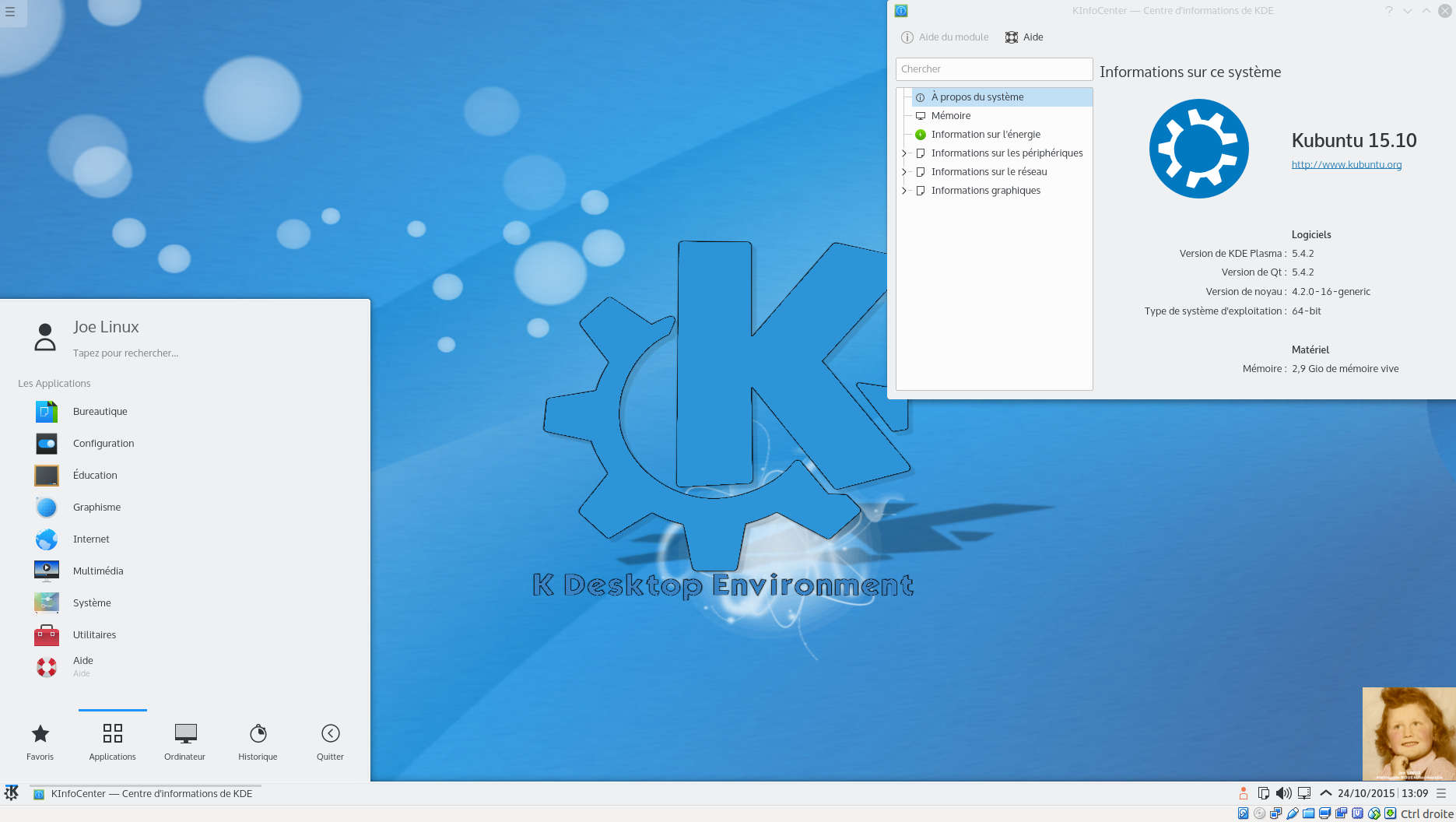Viewport: 1456px width, 822px height.
Task: Click the portrait photo widget on desktop
Action: pos(1409,734)
